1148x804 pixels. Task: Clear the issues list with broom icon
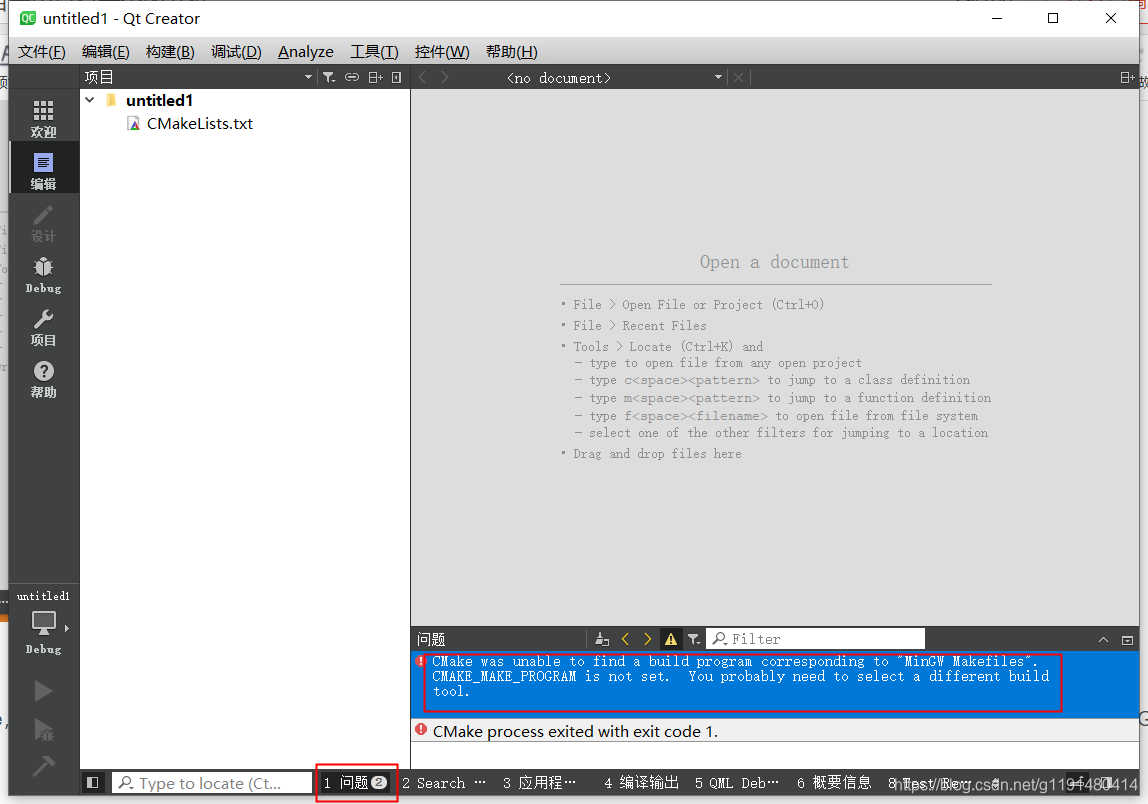602,639
